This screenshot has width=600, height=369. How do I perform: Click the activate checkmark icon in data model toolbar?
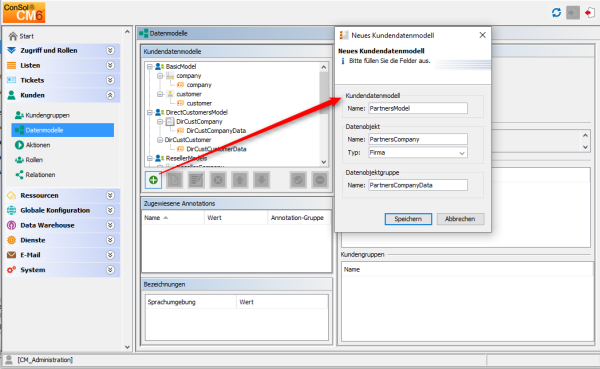[298, 180]
